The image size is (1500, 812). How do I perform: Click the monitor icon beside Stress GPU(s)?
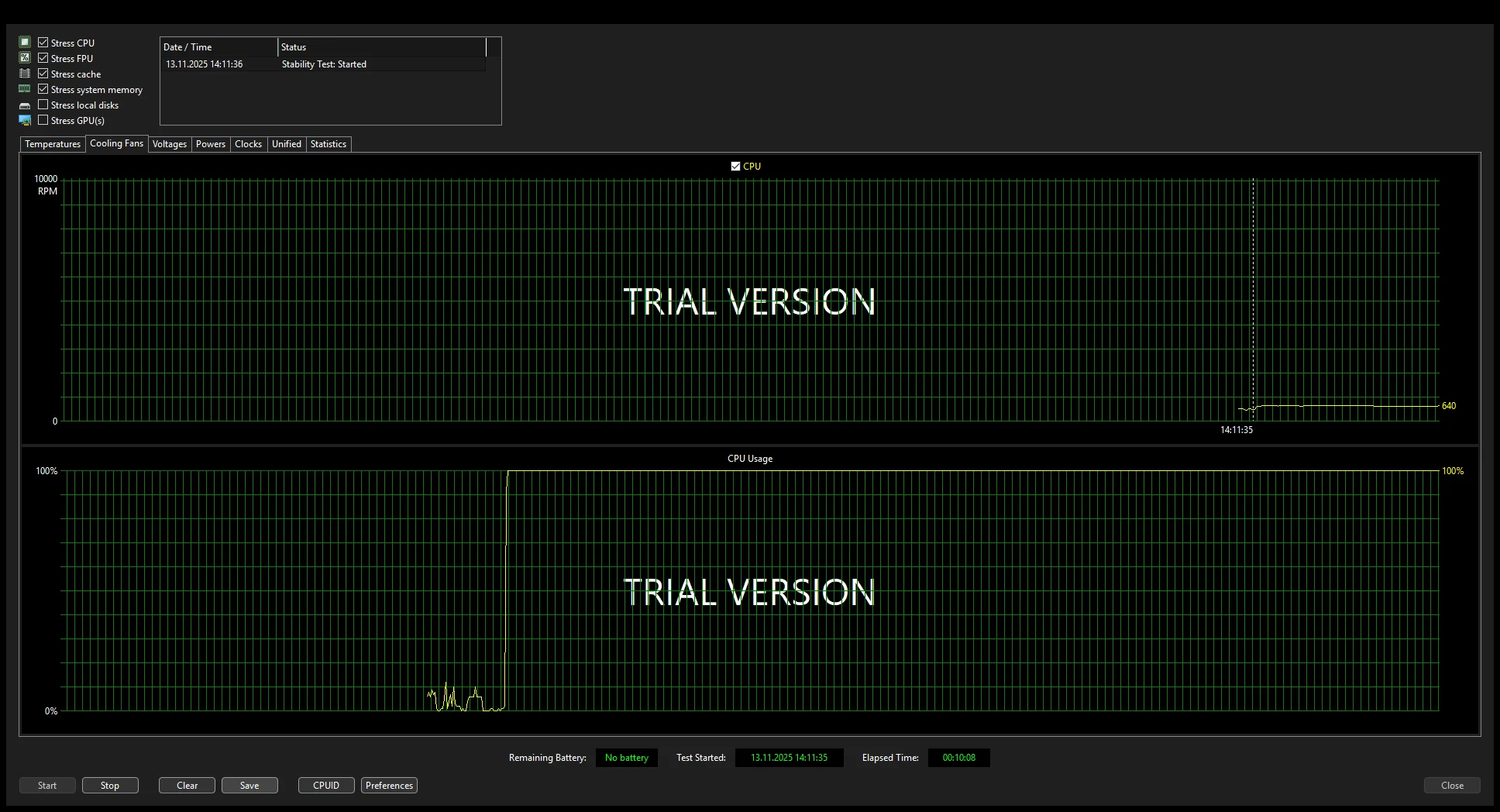(25, 120)
